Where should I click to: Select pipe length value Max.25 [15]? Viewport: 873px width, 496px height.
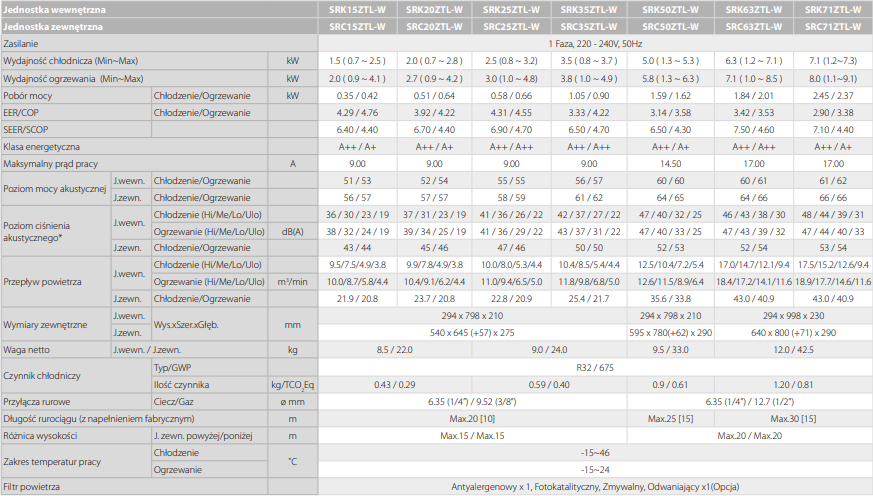(x=670, y=419)
